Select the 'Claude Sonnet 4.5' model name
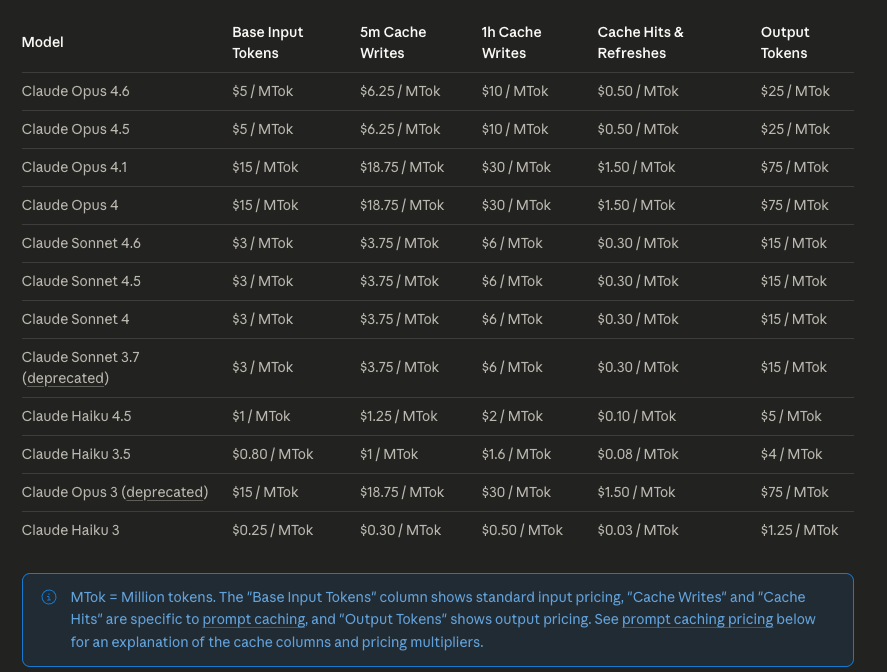 coord(81,281)
